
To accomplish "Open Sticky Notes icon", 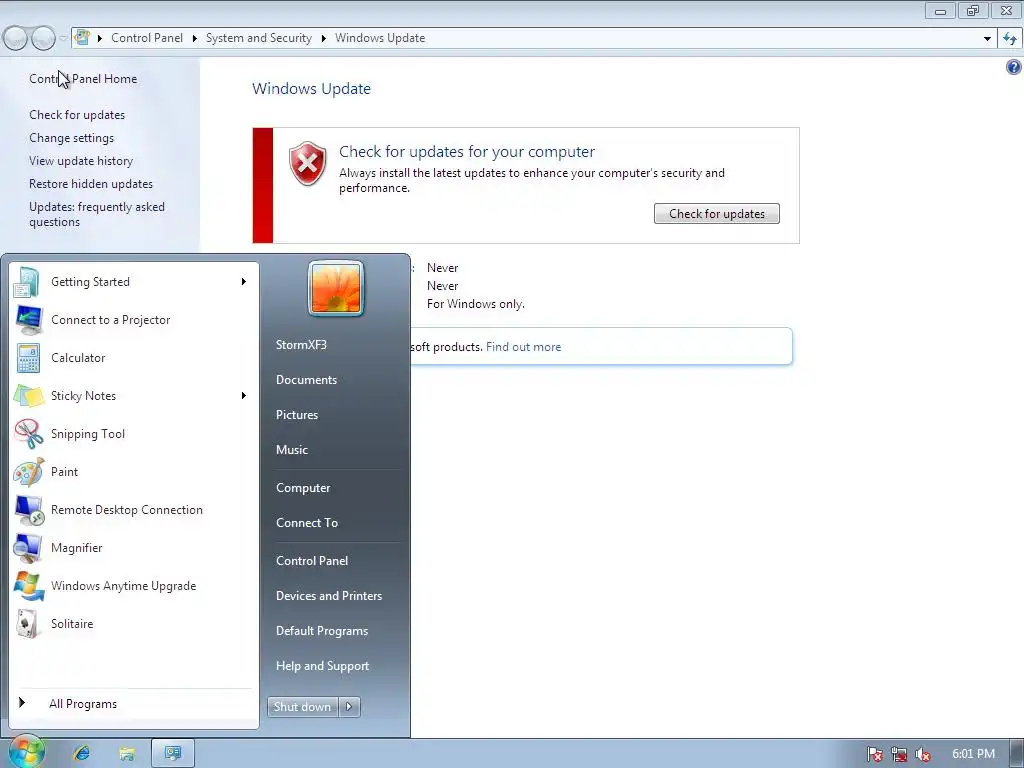I will coord(28,396).
